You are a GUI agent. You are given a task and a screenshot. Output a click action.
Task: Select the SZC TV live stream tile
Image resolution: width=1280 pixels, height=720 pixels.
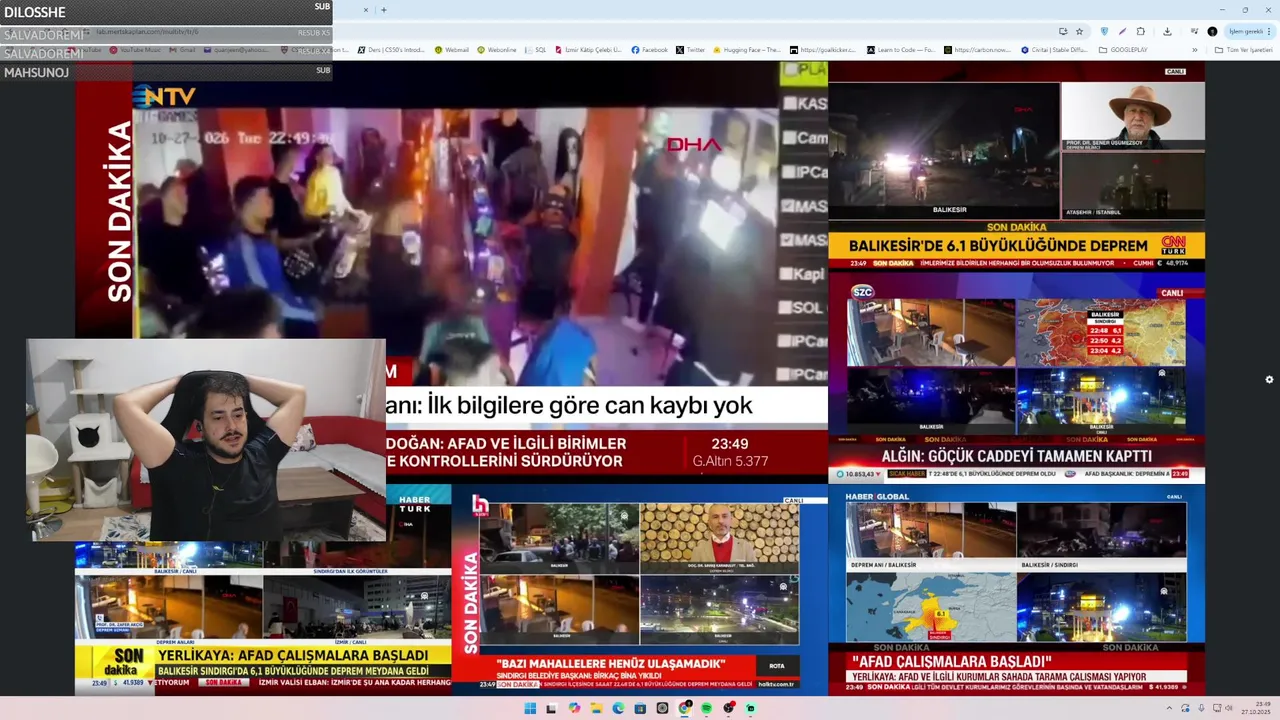coord(1016,377)
